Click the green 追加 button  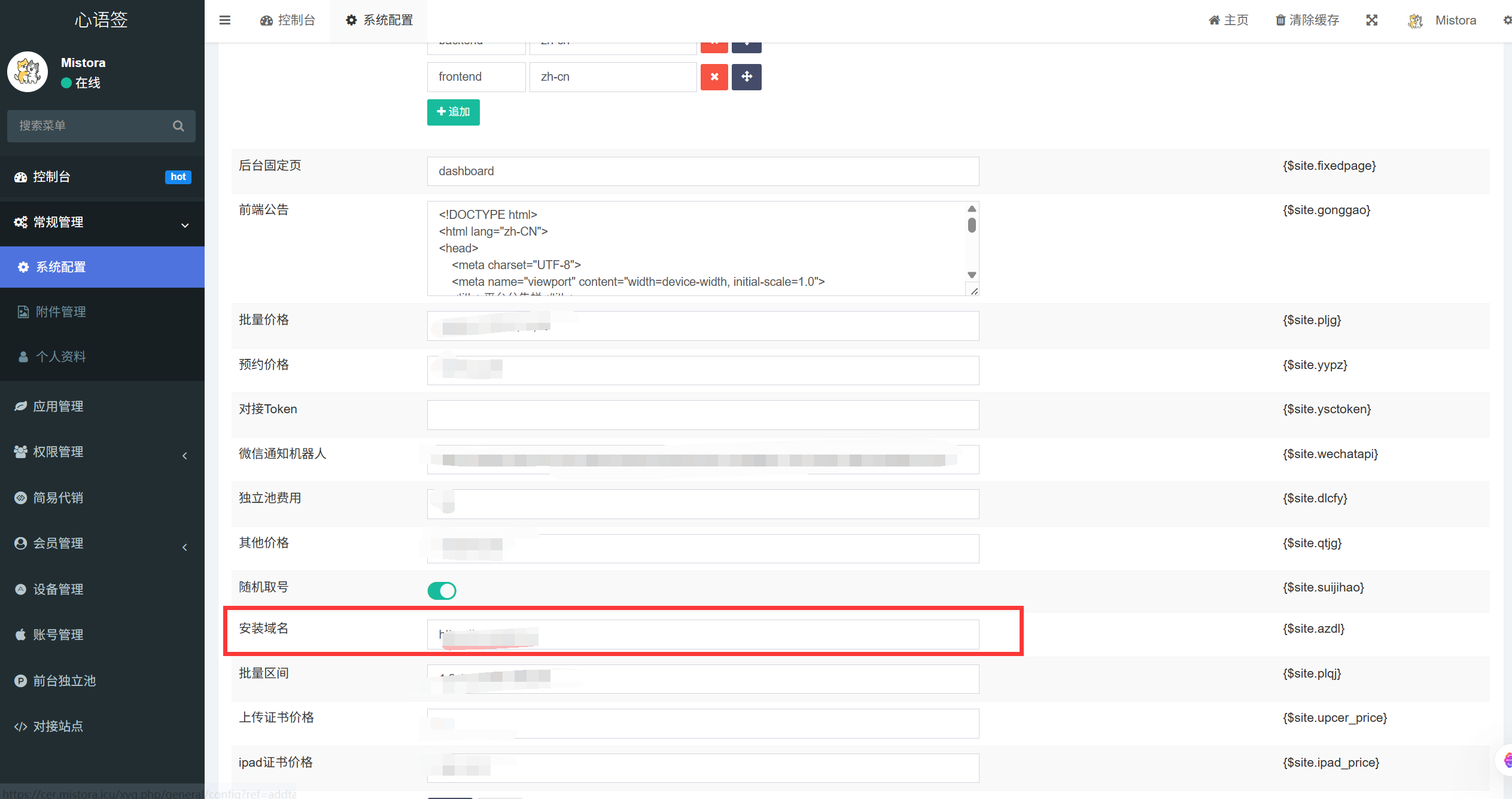tap(453, 112)
